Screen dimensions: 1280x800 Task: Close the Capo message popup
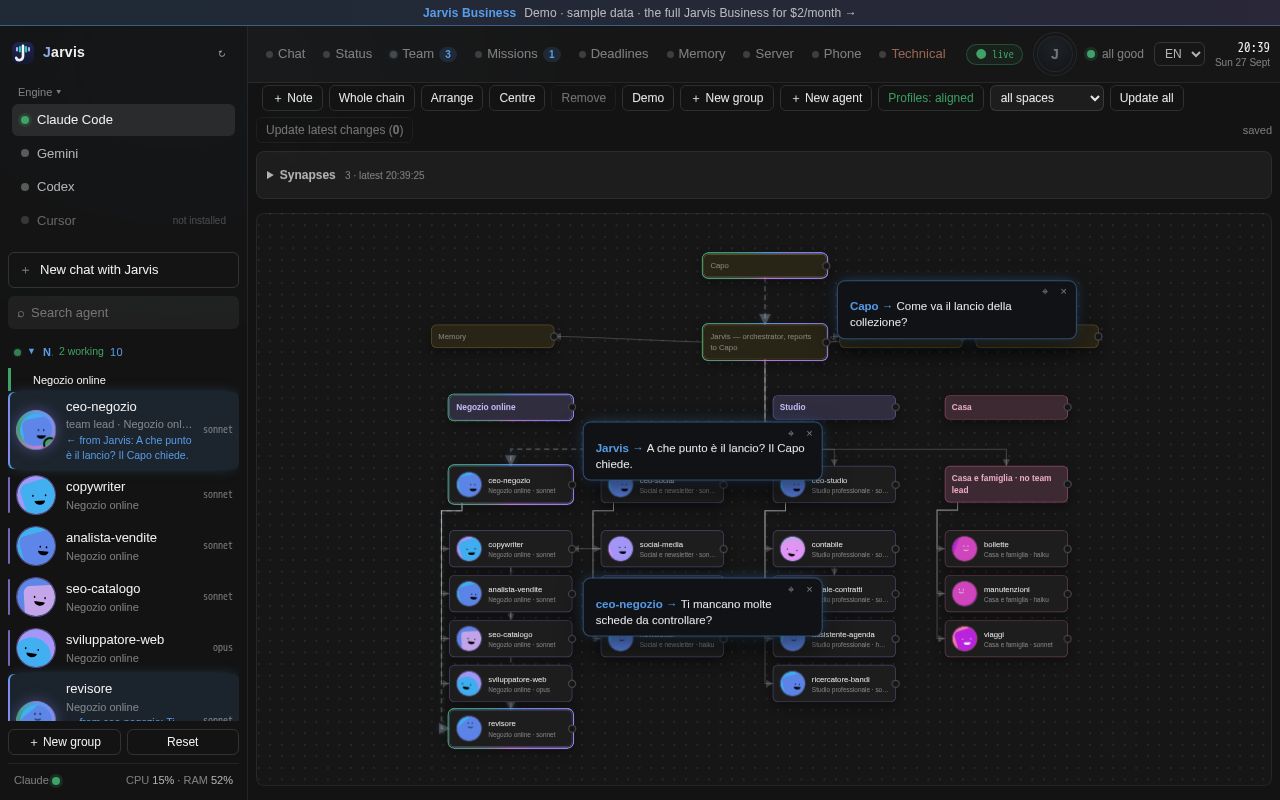click(1063, 292)
